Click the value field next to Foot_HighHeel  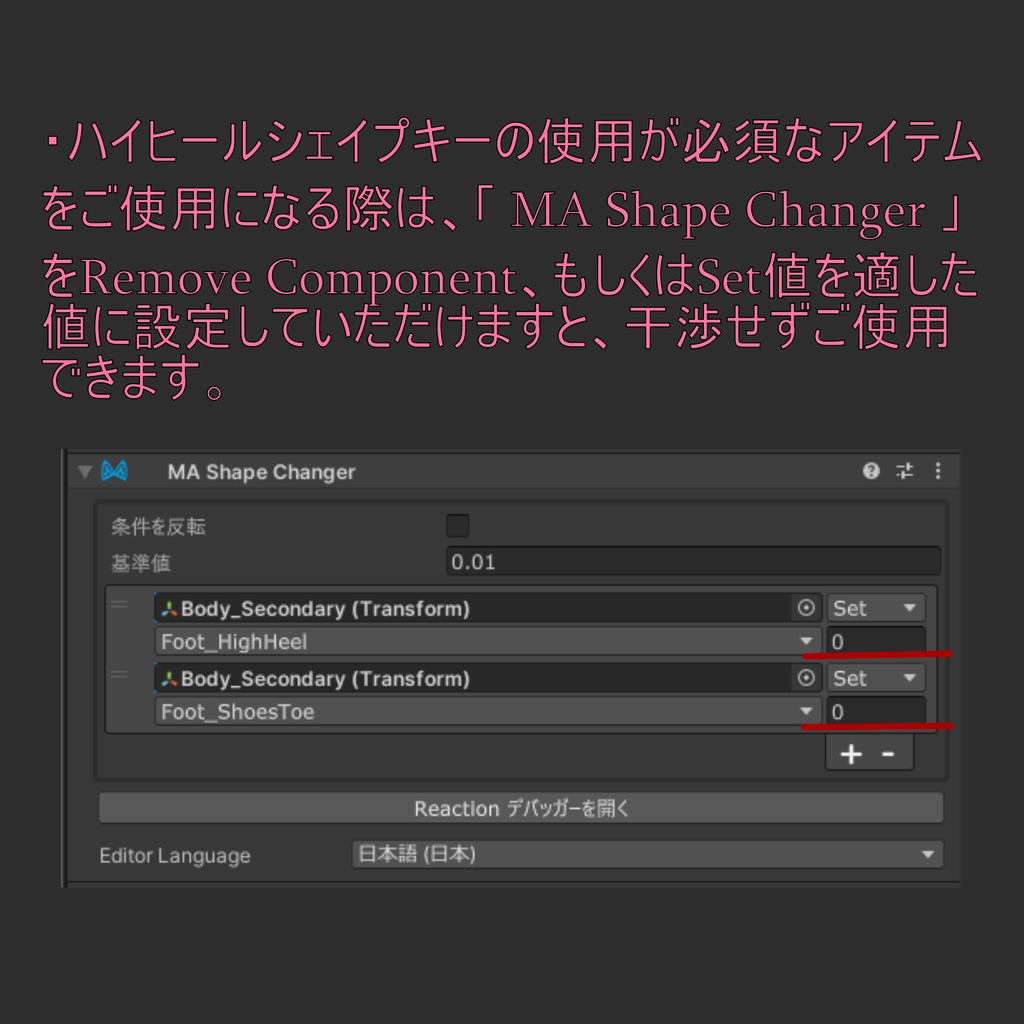(x=875, y=641)
